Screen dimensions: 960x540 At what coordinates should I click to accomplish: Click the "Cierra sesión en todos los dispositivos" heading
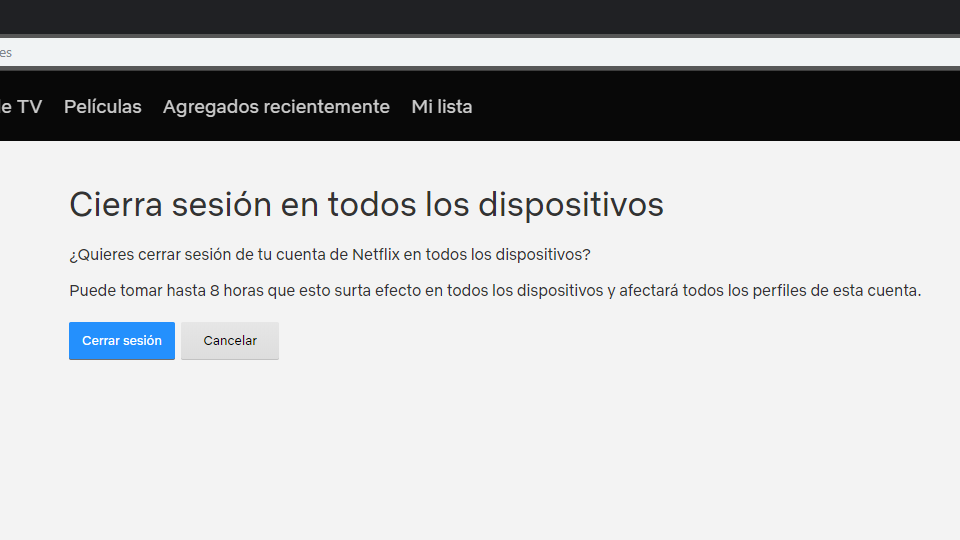(366, 205)
